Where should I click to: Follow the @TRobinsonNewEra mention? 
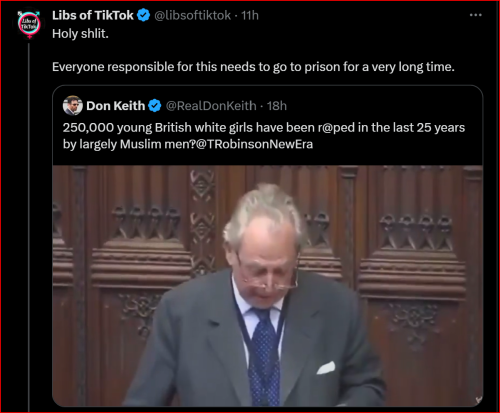(x=255, y=144)
